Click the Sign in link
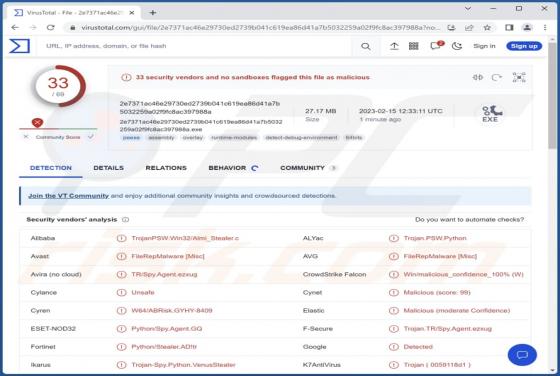The image size is (560, 376). (x=484, y=46)
